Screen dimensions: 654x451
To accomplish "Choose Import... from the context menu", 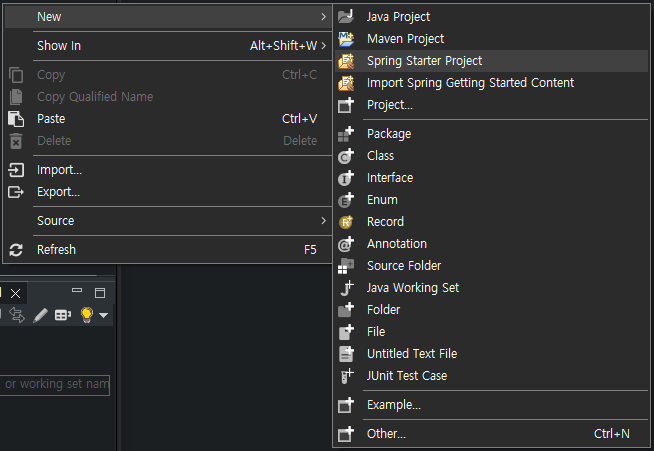I will tap(168, 170).
